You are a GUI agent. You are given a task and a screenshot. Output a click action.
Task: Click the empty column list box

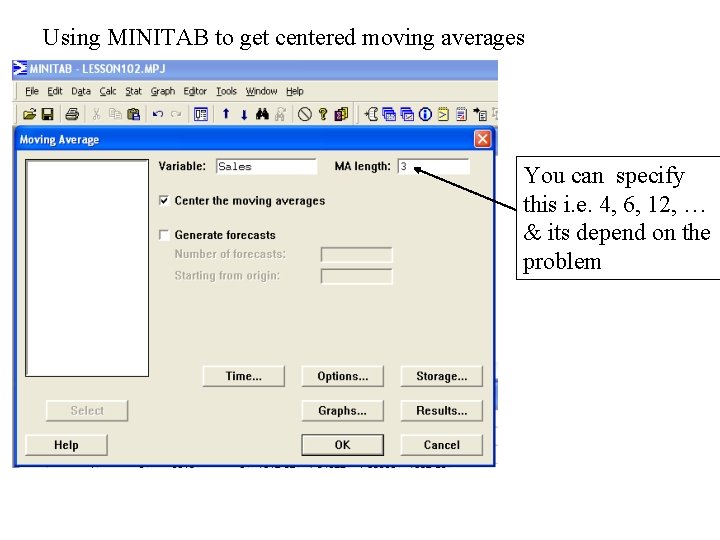tap(87, 268)
